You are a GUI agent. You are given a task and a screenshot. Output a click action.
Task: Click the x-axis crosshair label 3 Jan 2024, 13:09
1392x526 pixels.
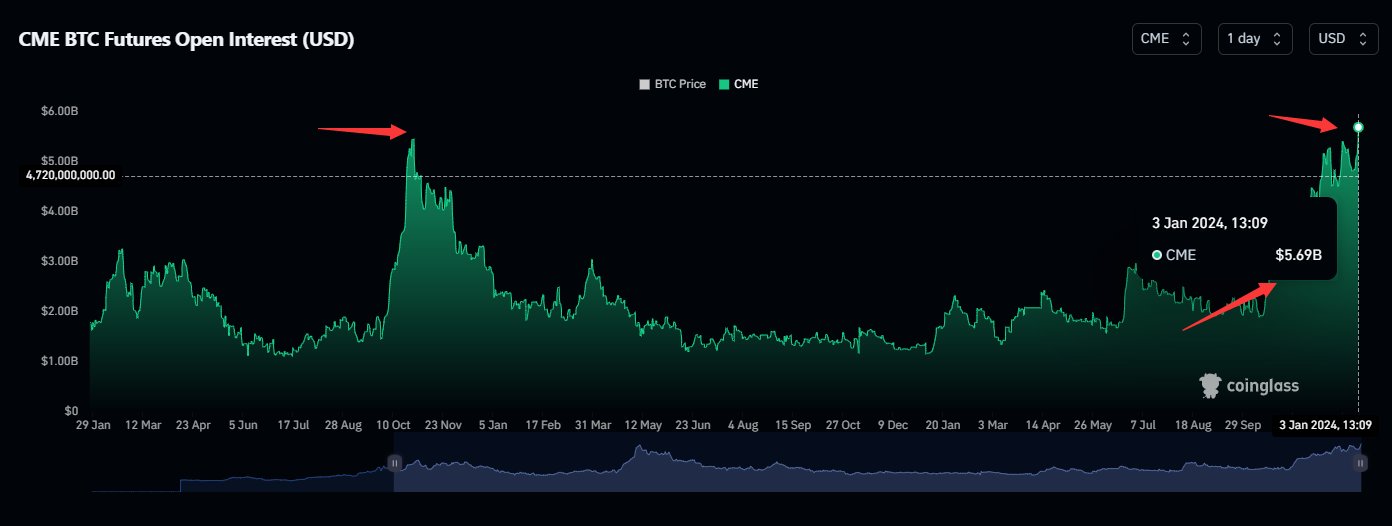(1325, 425)
